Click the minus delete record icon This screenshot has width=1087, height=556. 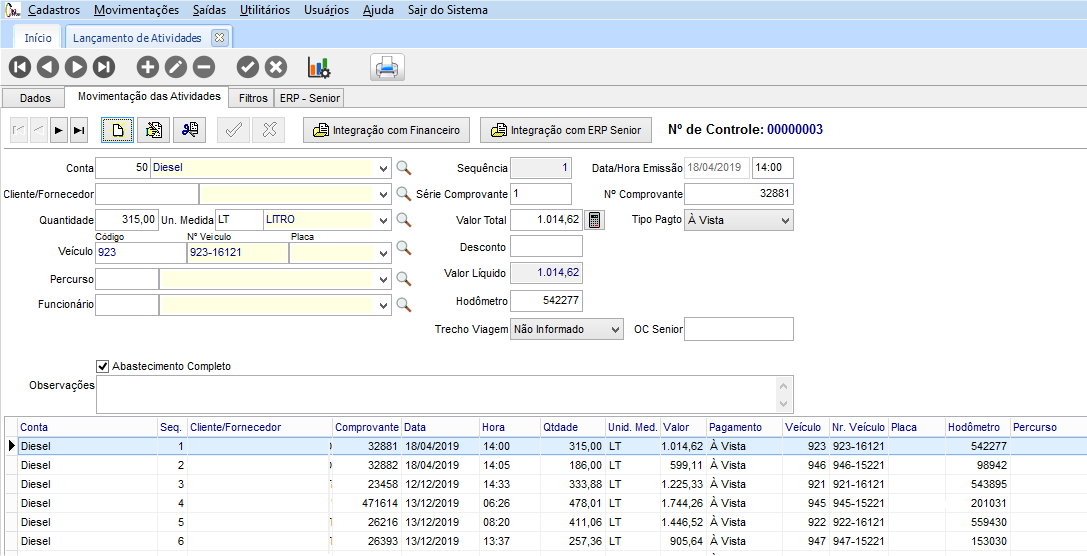[203, 67]
